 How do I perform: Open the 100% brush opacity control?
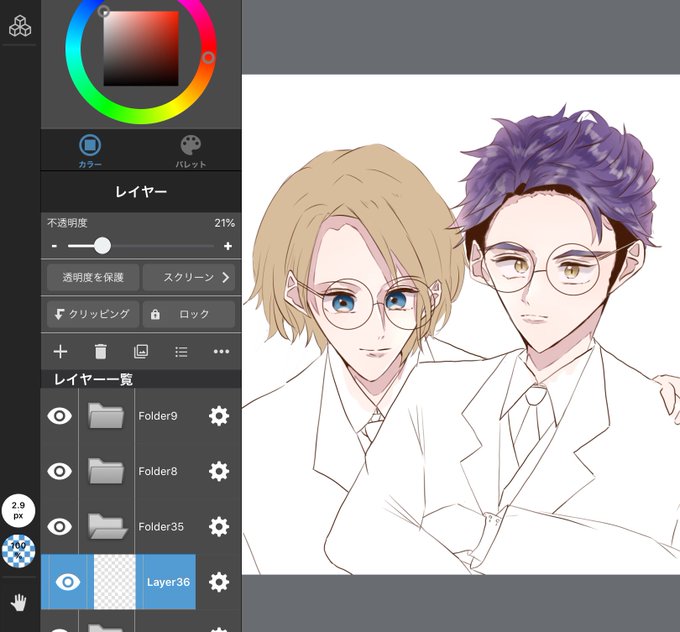18,551
